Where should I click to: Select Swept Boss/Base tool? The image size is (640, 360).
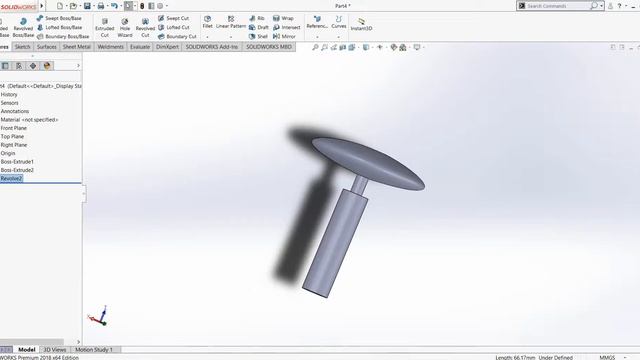coord(59,18)
